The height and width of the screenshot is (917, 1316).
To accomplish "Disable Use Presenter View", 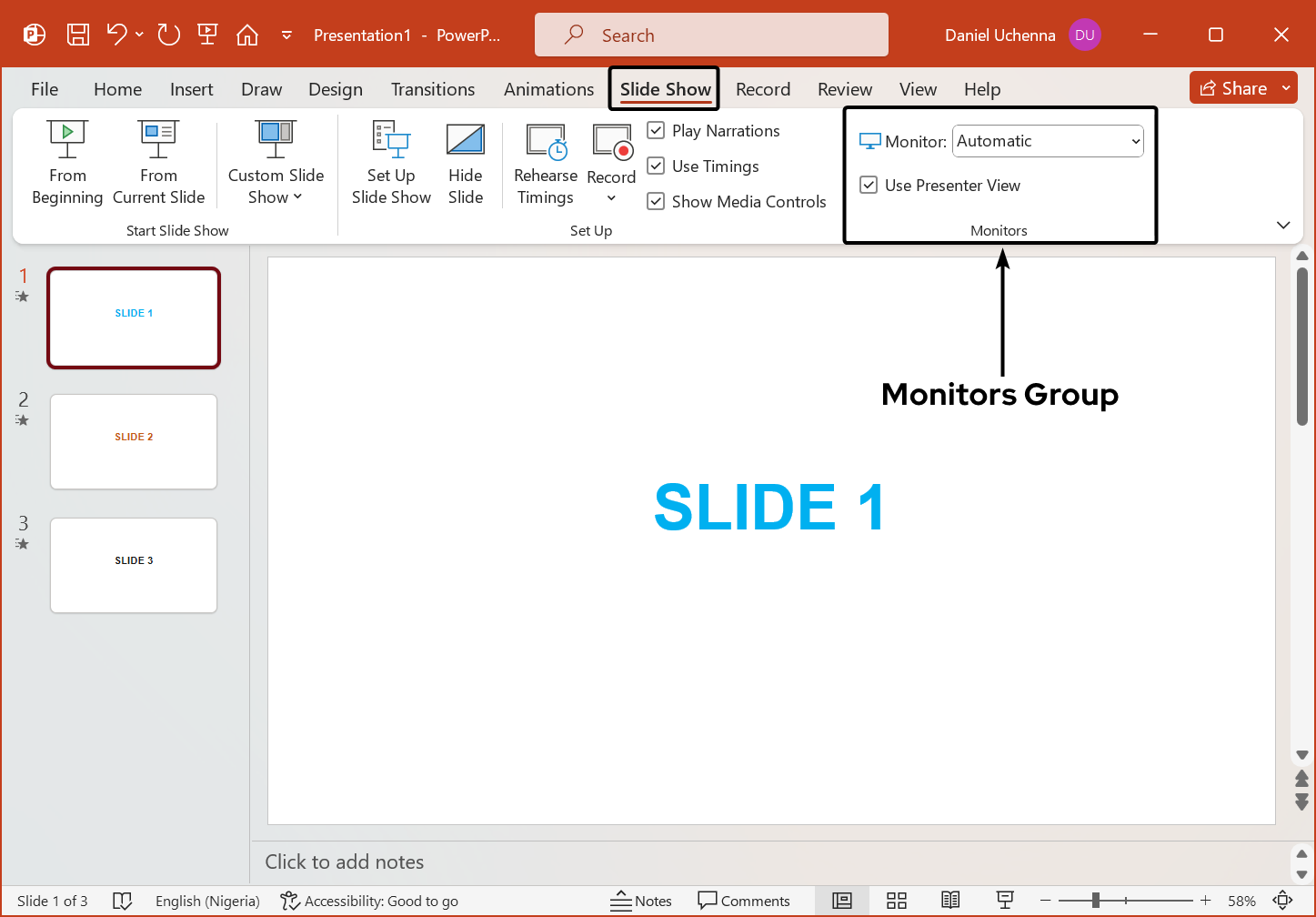I will (869, 186).
